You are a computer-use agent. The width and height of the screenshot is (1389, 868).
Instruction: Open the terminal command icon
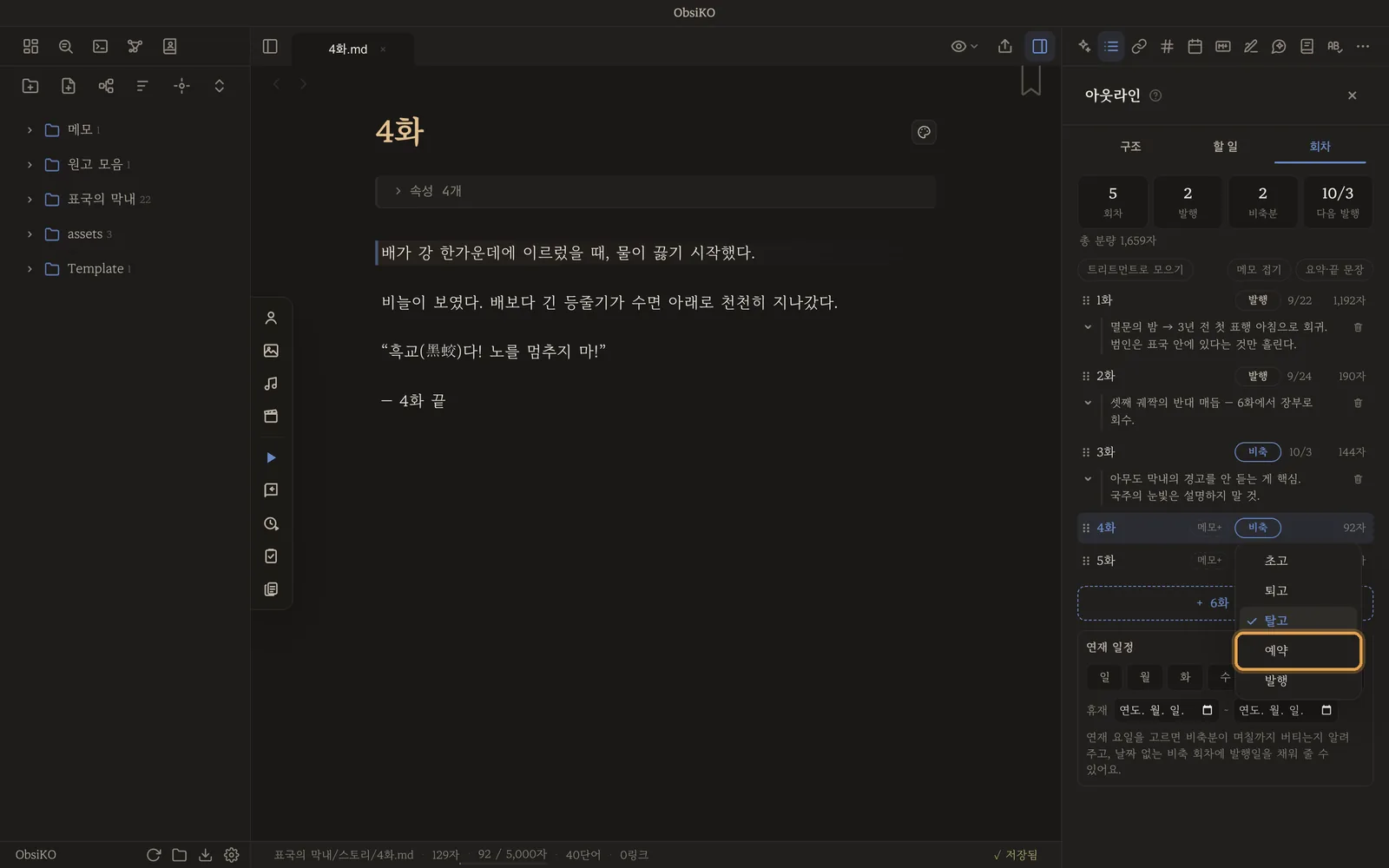pos(100,46)
